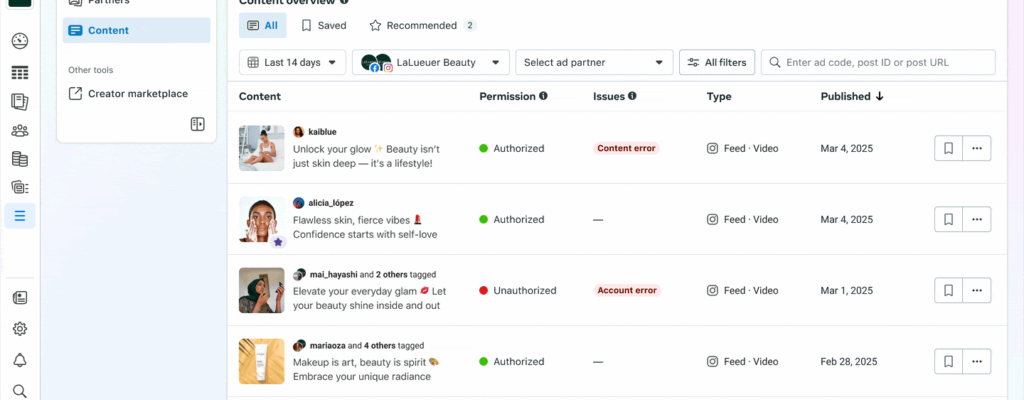Screen dimensions: 1024x400
Task: Open the Select ad partner dropdown
Action: tap(594, 63)
